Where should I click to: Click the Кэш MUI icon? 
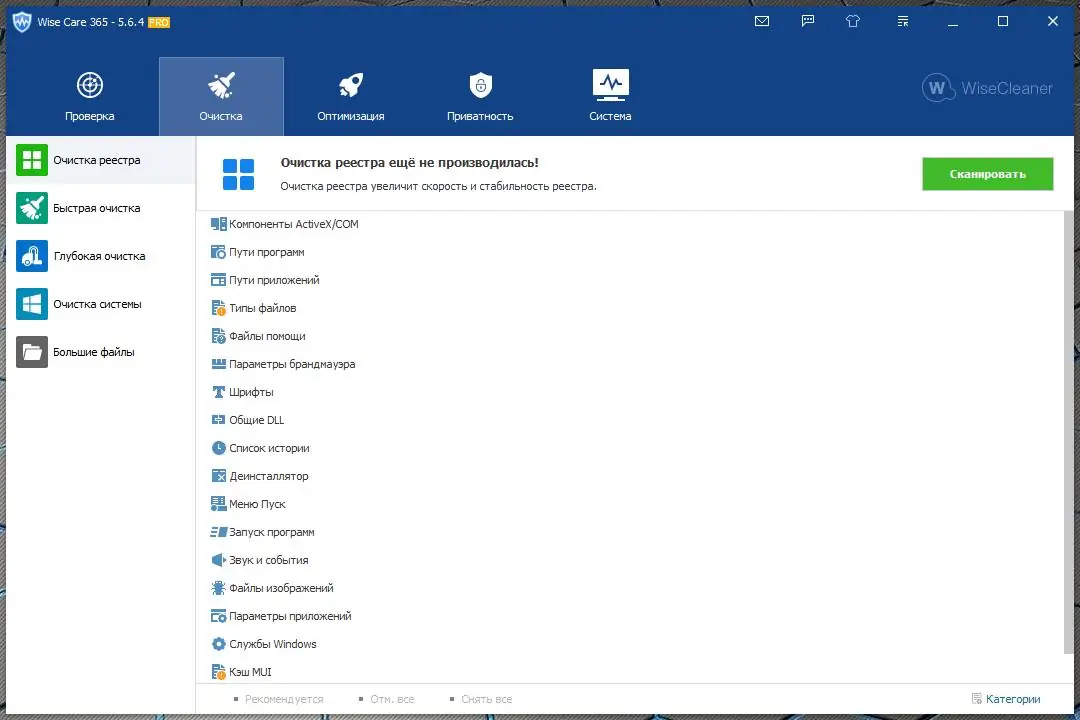[218, 672]
